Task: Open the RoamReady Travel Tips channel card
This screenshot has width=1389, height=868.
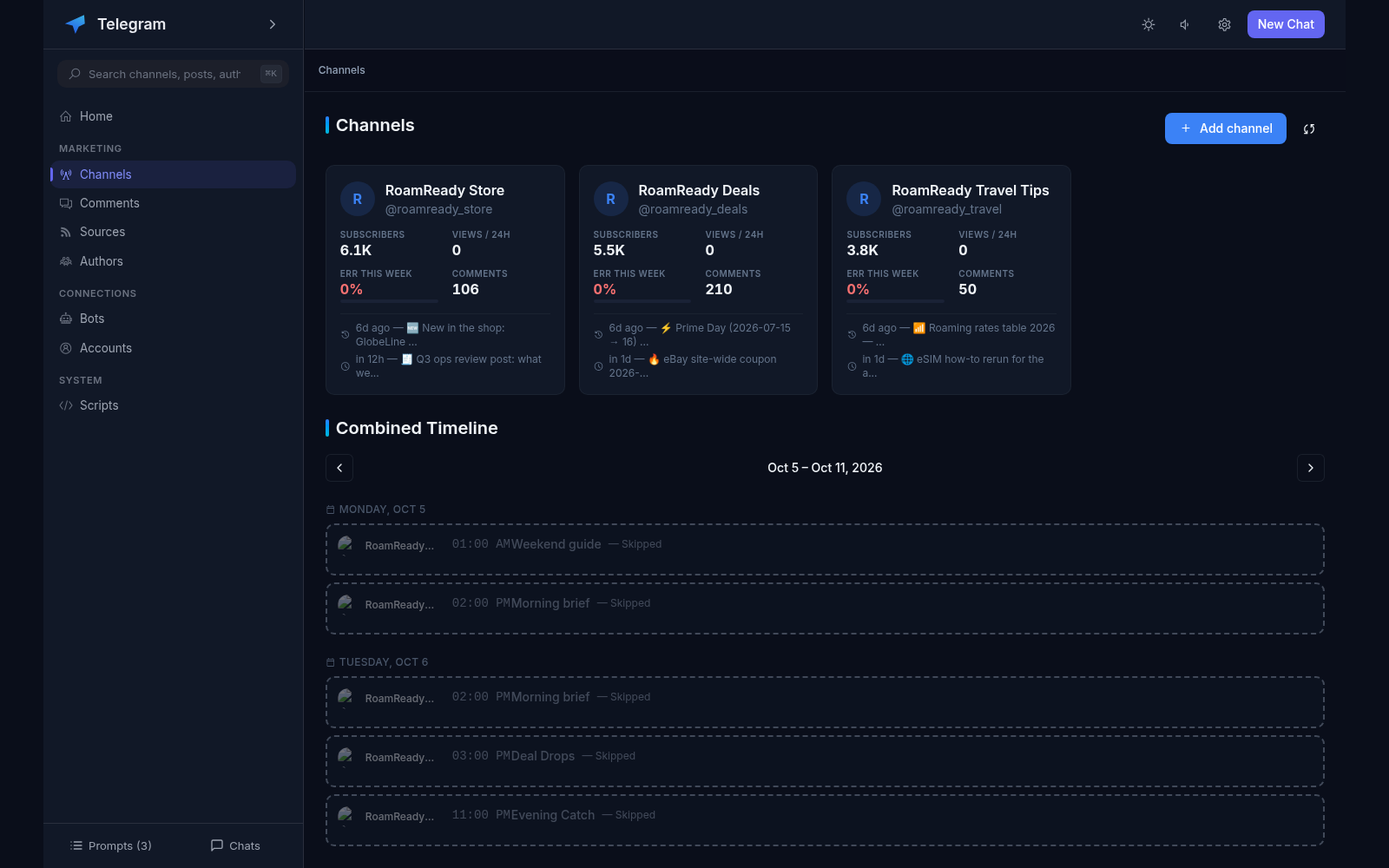Action: 951,280
